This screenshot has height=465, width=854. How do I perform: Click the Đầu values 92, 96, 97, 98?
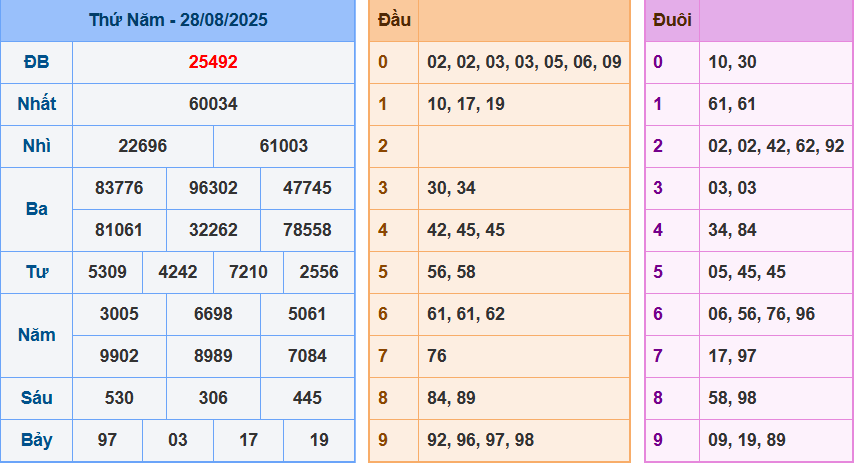tap(480, 440)
